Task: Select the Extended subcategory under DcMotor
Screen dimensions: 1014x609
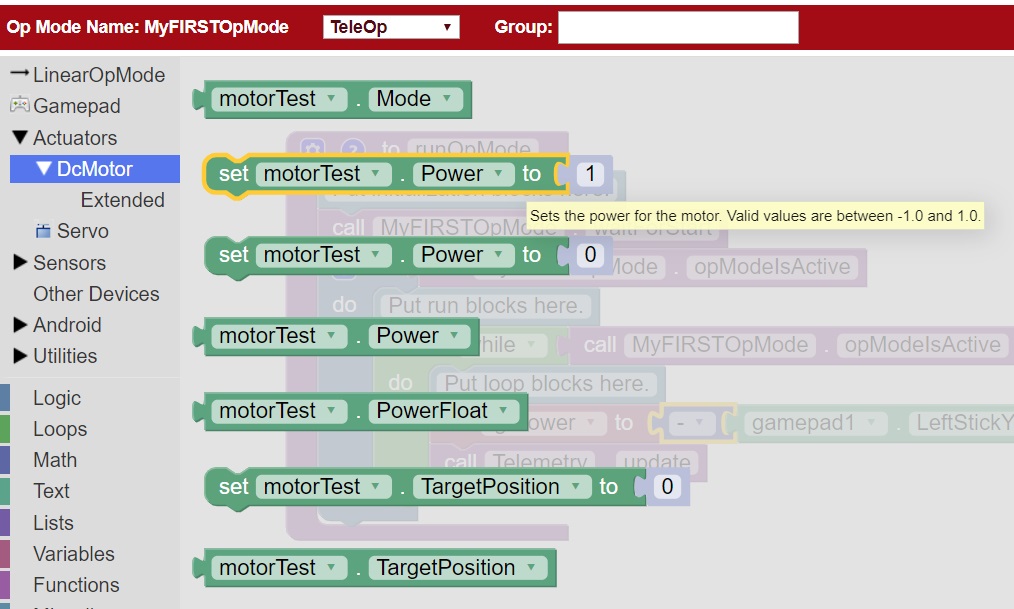Action: point(123,199)
